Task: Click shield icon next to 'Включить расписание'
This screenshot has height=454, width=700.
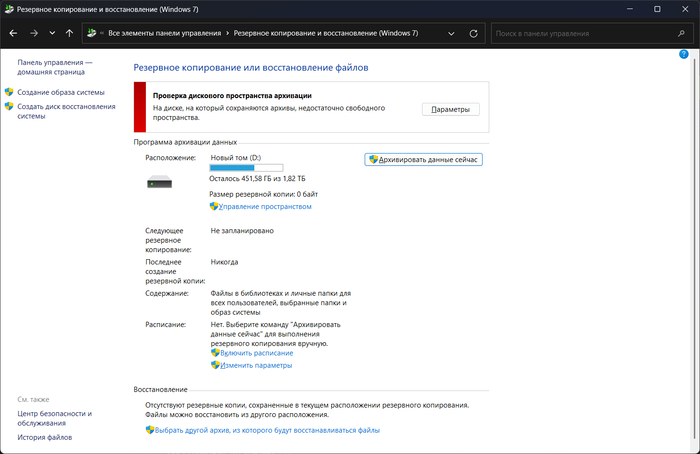Action: click(x=215, y=353)
